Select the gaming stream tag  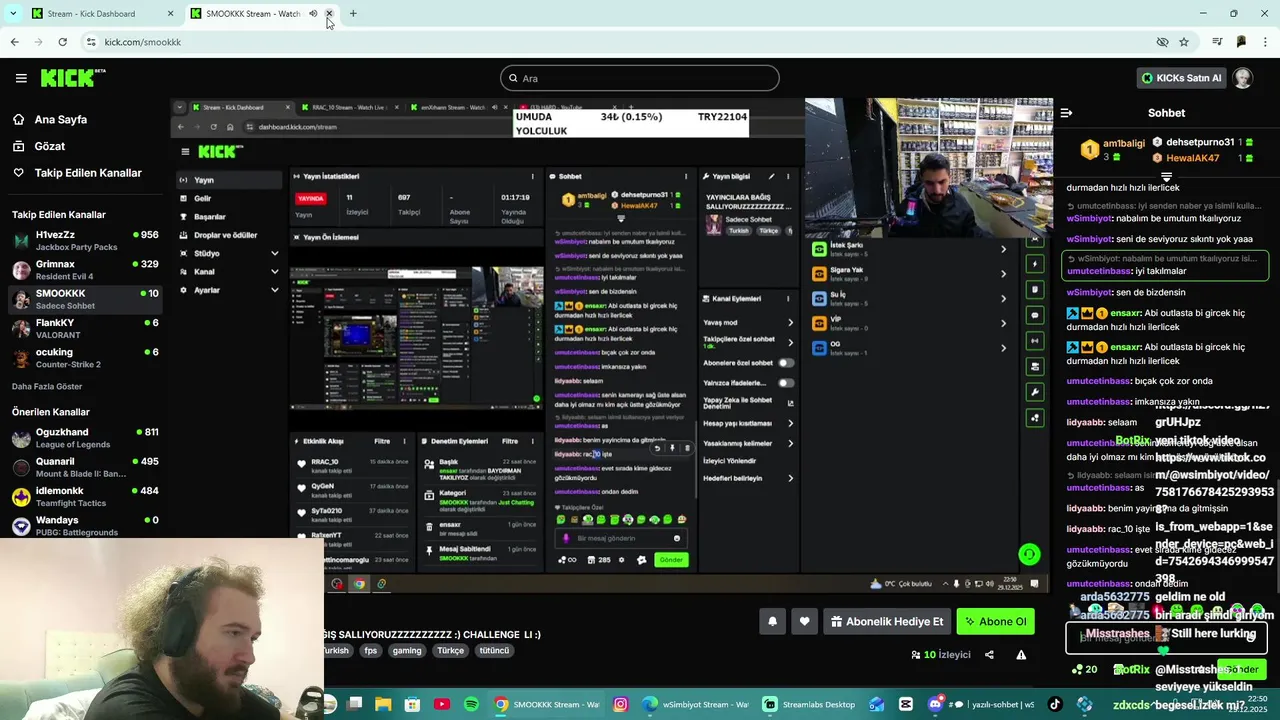(407, 650)
